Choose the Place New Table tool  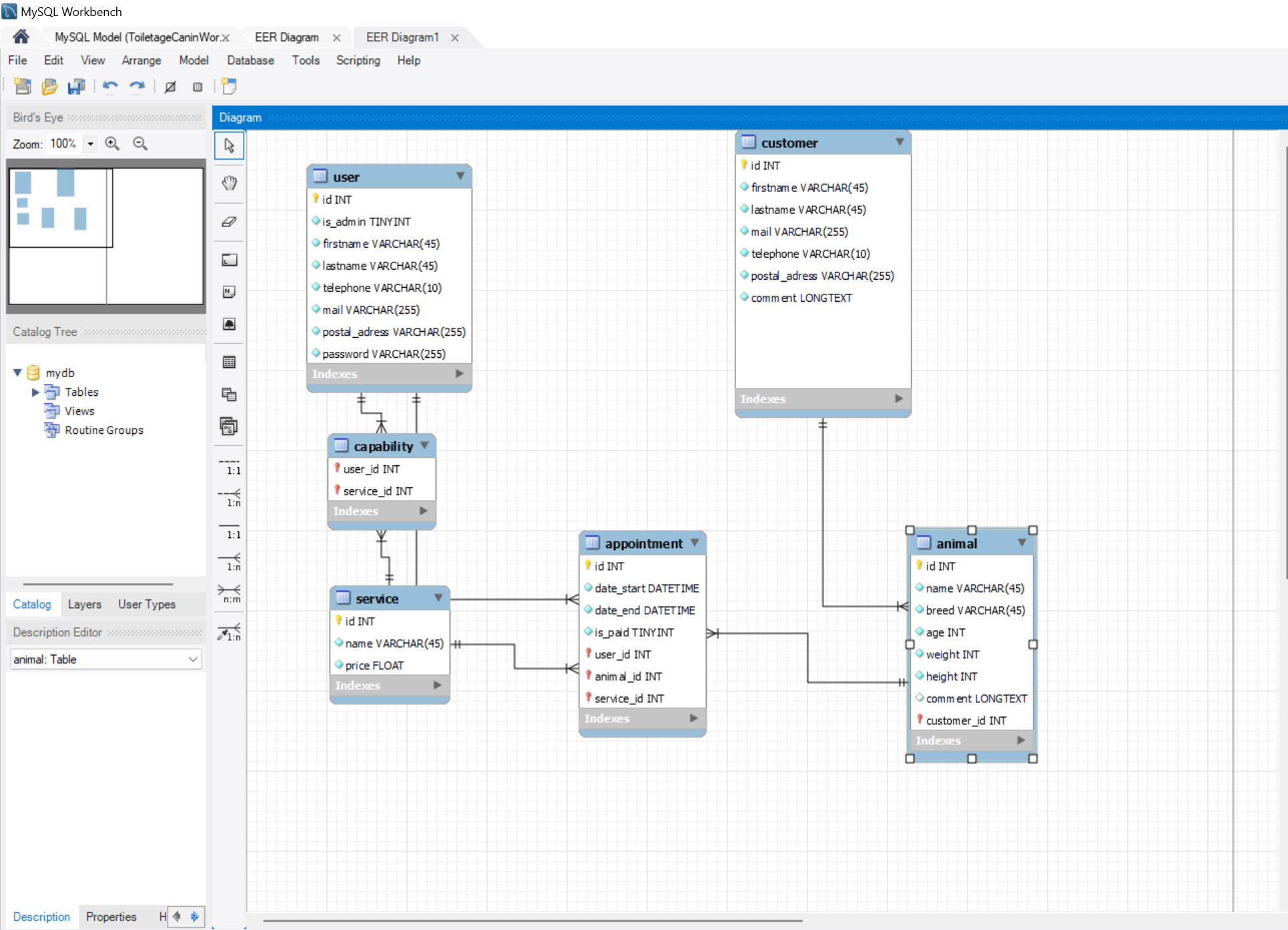click(x=229, y=362)
